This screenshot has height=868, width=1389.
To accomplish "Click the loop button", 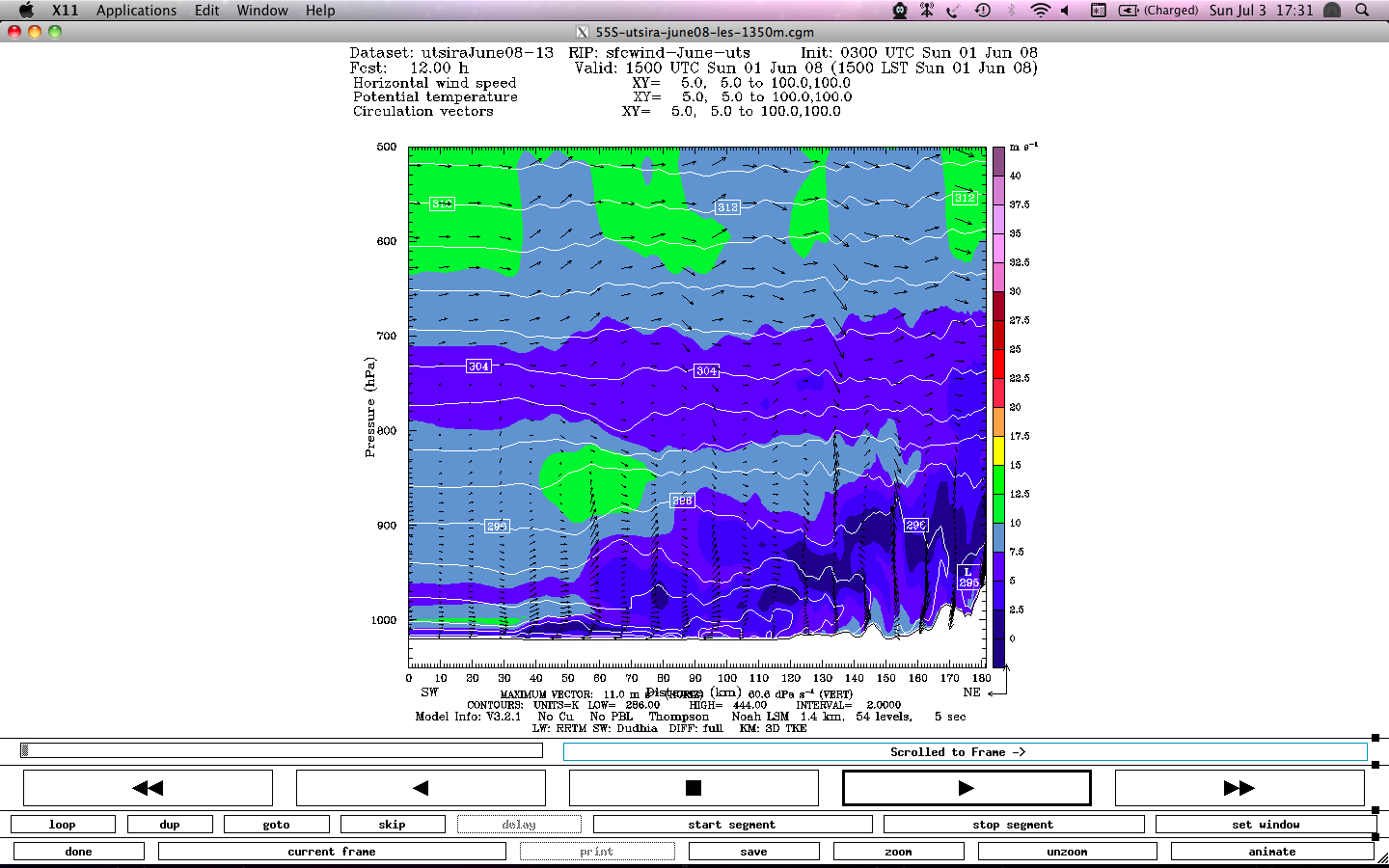I will click(x=63, y=825).
